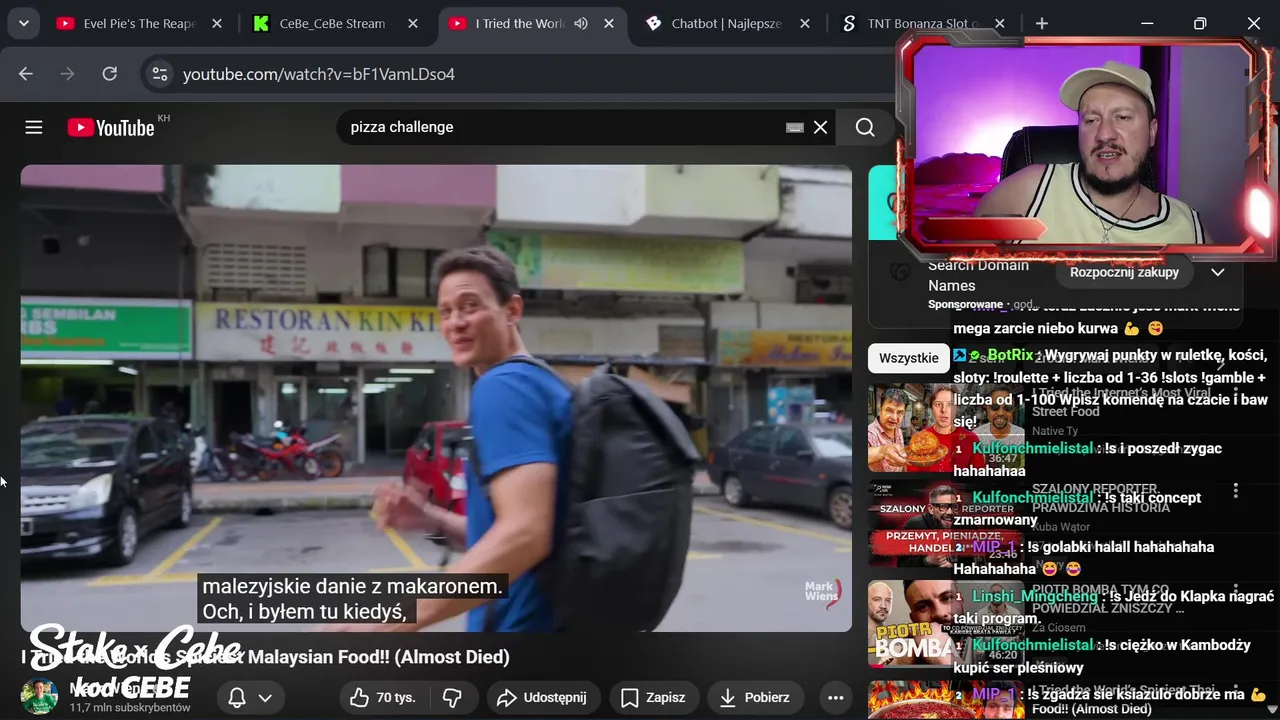Pause the Malaysian food video

coord(436,398)
